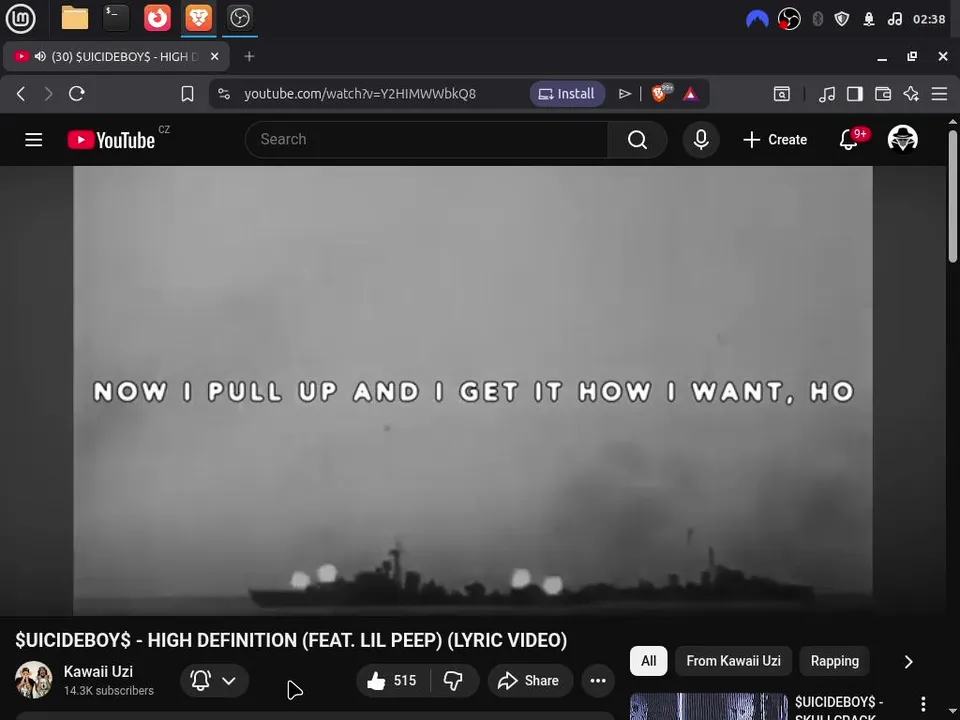
Task: Bookmark this page
Action: 187,94
